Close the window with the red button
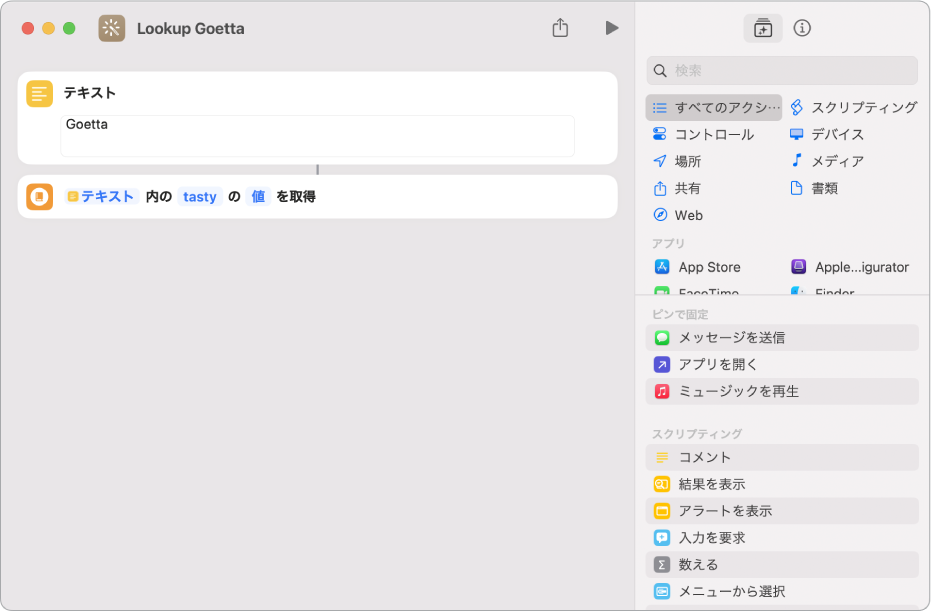Image resolution: width=931 pixels, height=612 pixels. tap(28, 28)
